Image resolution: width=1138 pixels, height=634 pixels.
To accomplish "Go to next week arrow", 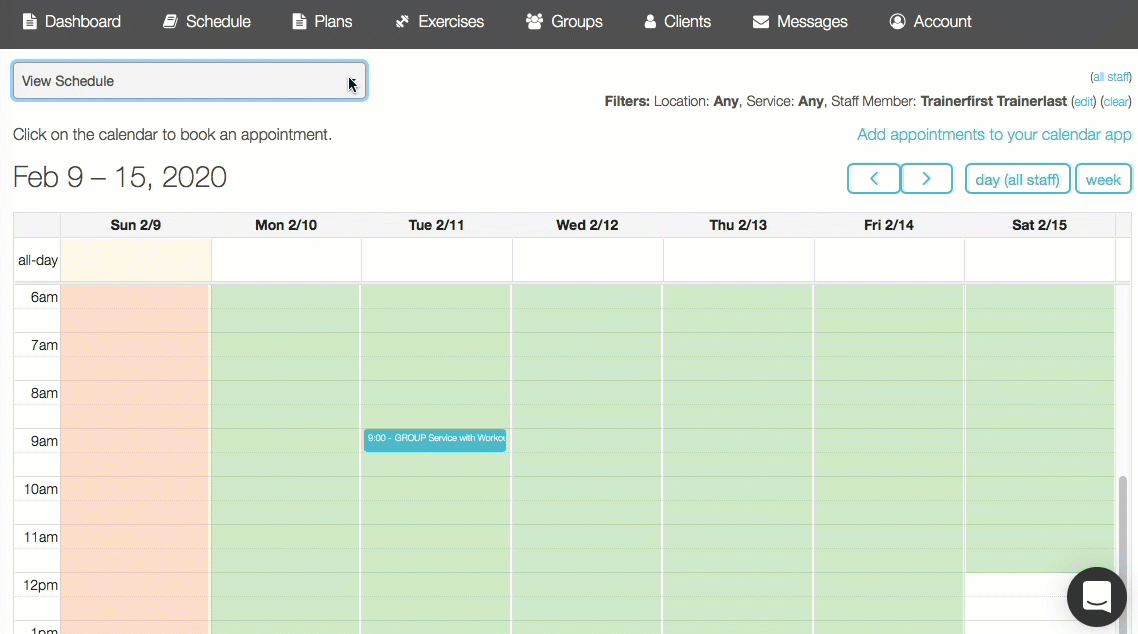I will click(x=926, y=178).
